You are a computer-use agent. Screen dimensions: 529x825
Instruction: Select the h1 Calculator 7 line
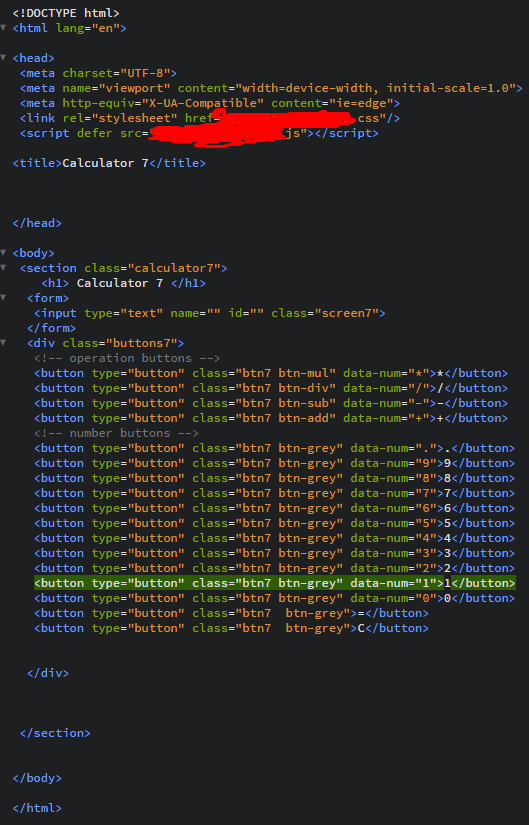click(124, 283)
